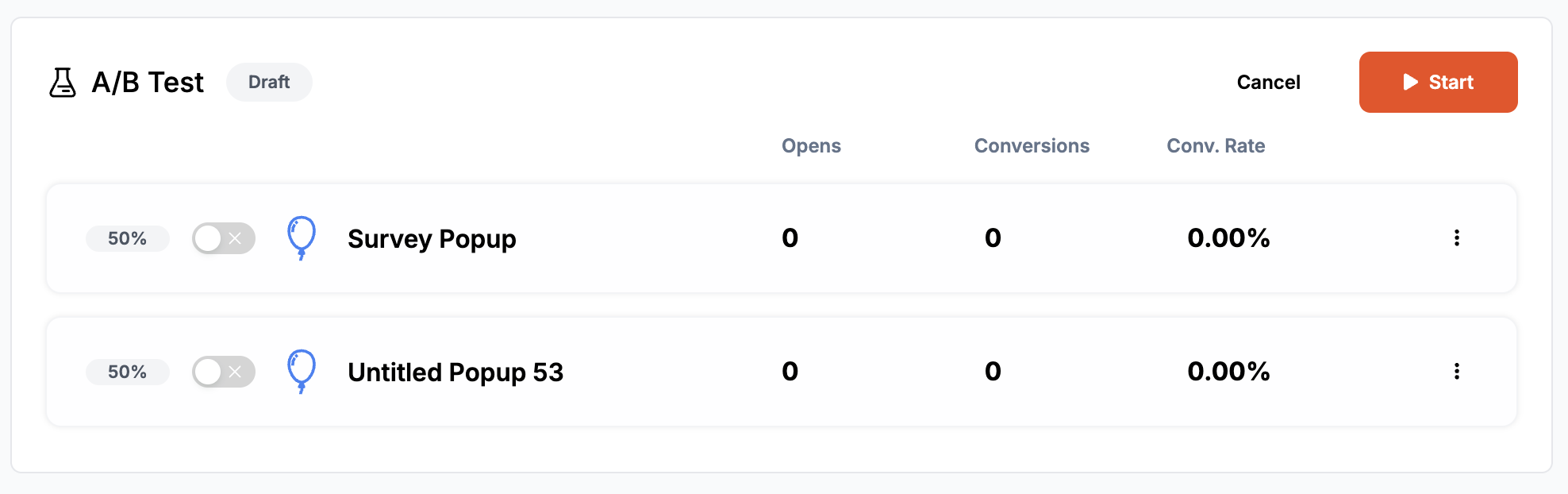Click the balloon icon beside Untitled Popup 53
The width and height of the screenshot is (1568, 494).
pos(302,371)
